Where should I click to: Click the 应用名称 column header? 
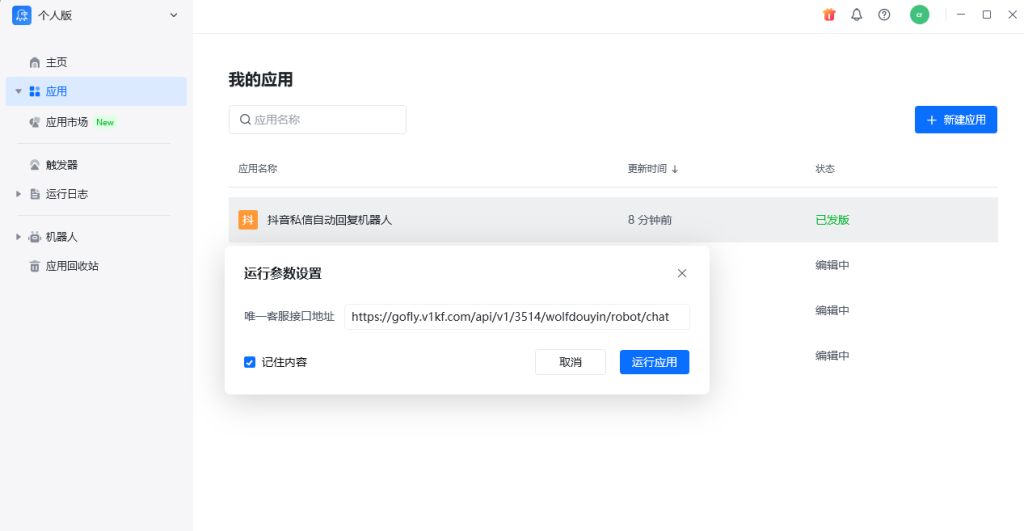pyautogui.click(x=257, y=169)
